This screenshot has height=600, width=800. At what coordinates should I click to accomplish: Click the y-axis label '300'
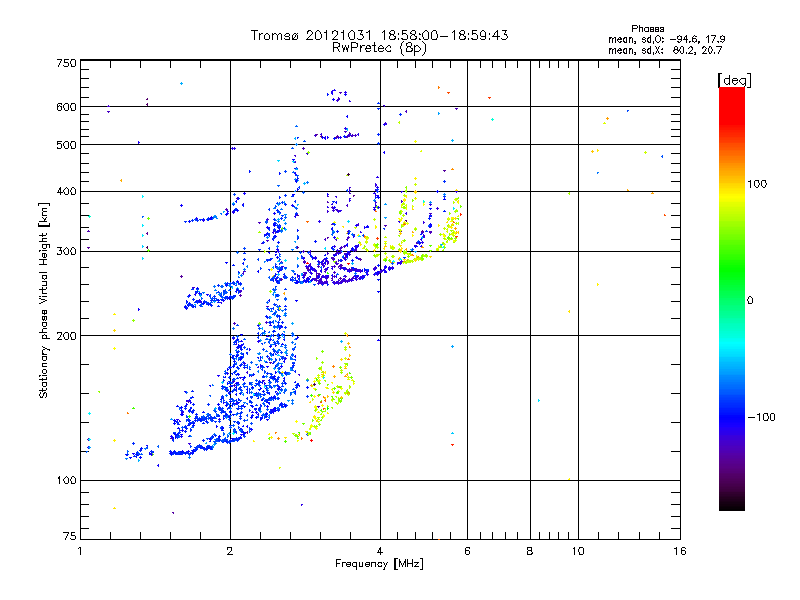66,252
